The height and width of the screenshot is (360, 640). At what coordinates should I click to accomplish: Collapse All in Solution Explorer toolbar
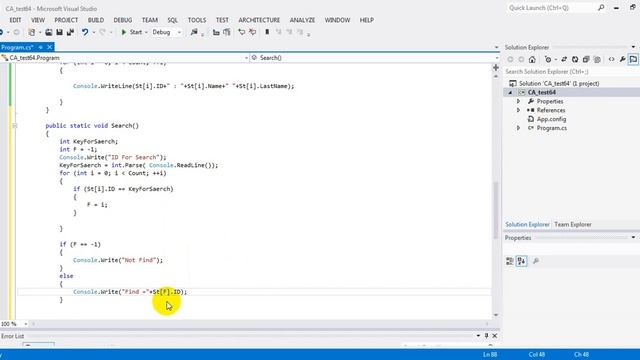click(x=586, y=60)
